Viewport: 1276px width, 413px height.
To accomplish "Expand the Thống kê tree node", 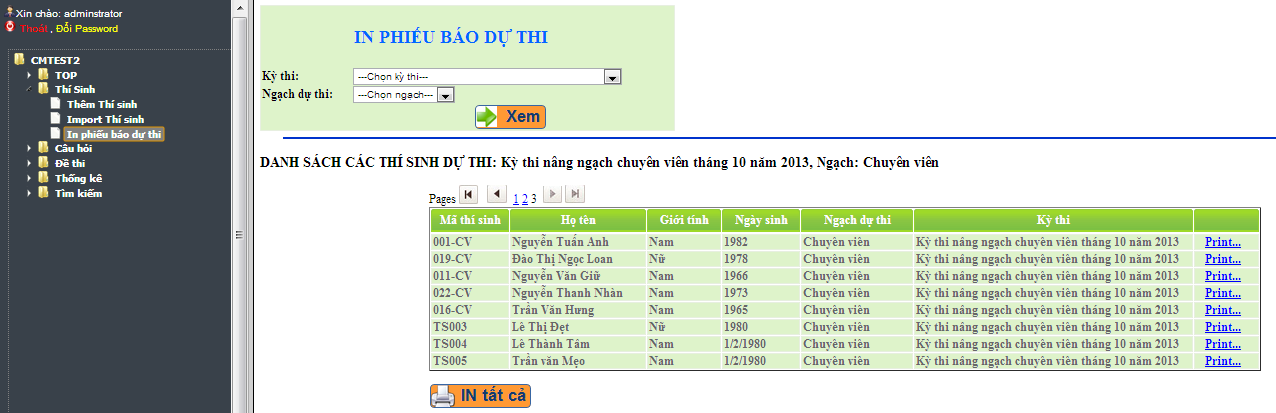I will tap(29, 178).
